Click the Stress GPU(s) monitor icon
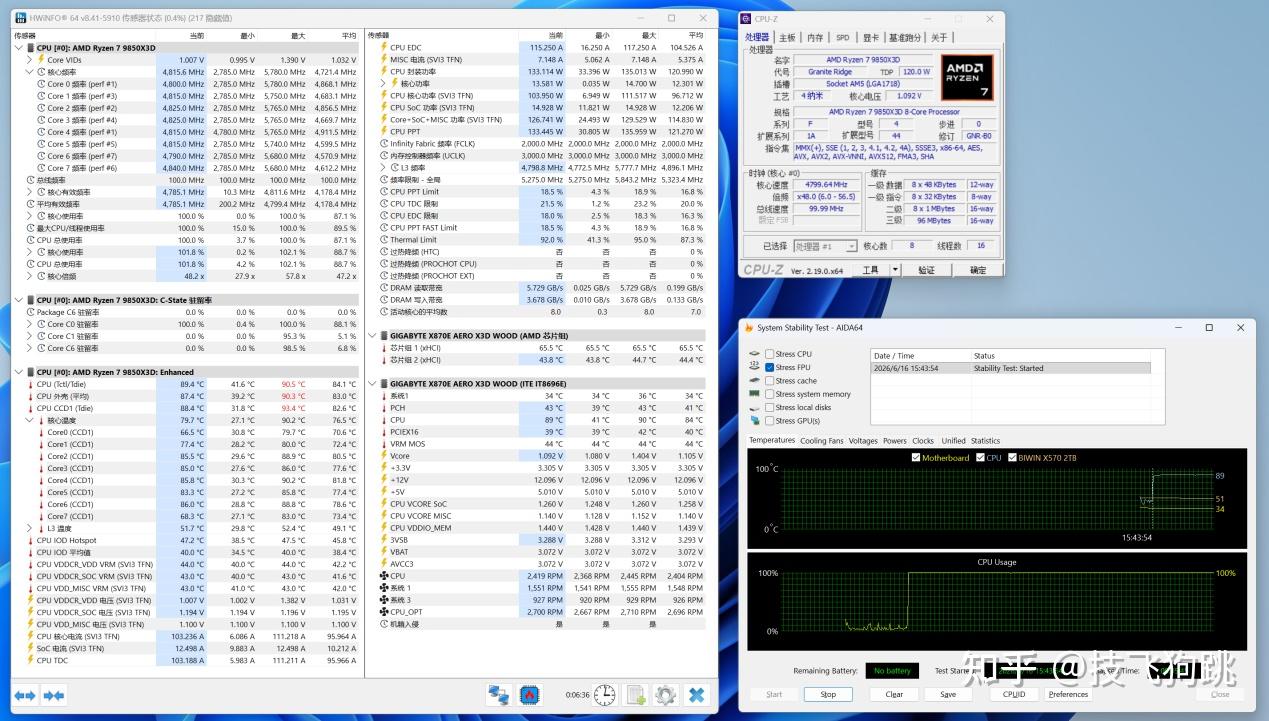This screenshot has width=1269, height=721. coord(754,421)
